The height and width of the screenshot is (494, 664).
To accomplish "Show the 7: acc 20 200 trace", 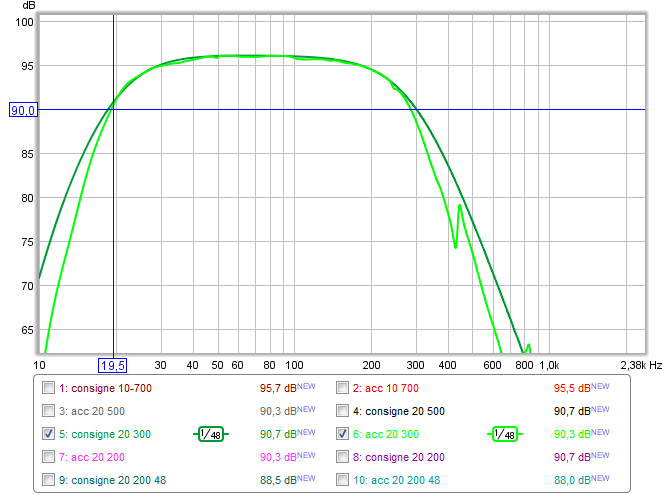I will 48,457.
